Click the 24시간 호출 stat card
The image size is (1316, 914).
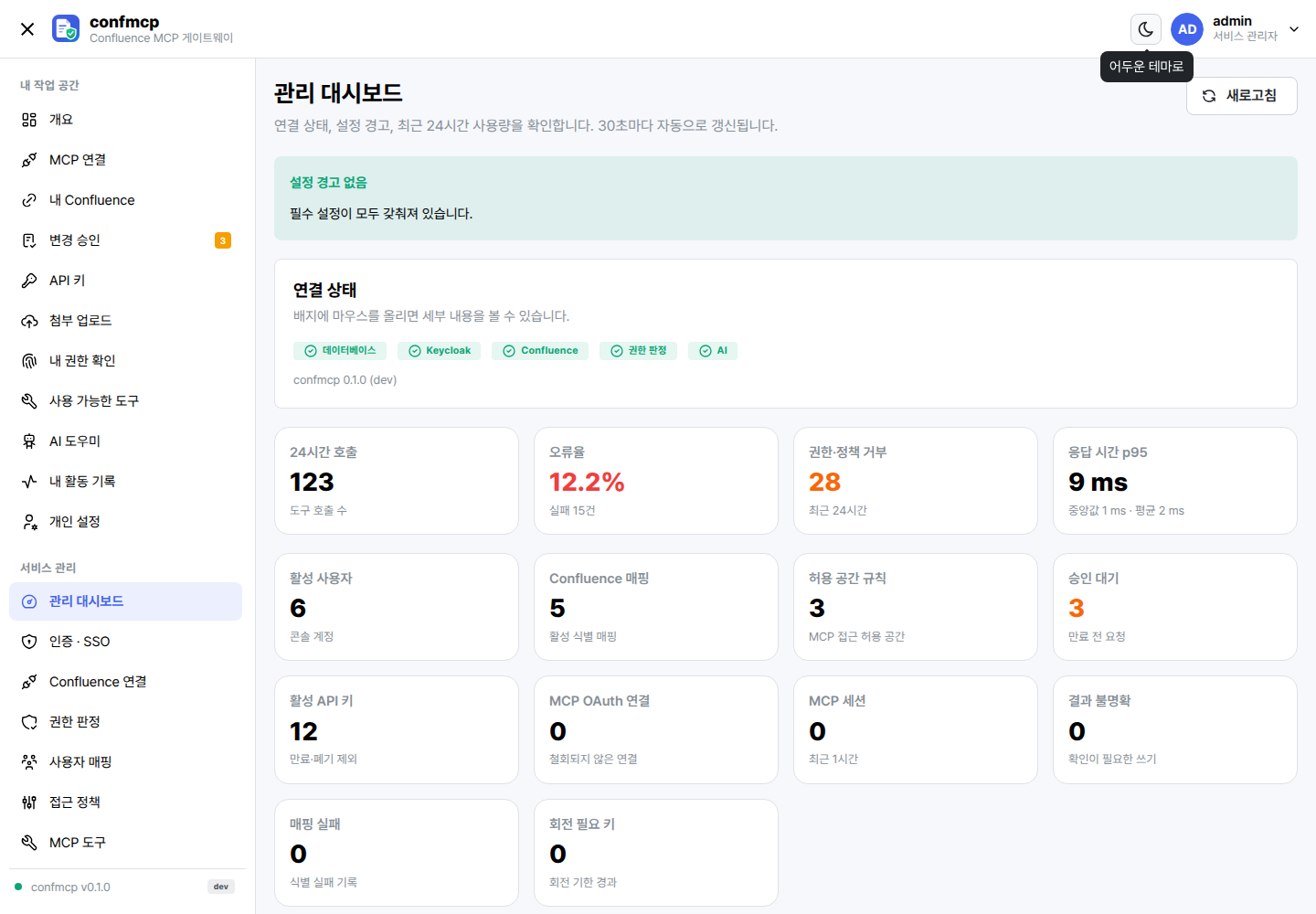397,481
